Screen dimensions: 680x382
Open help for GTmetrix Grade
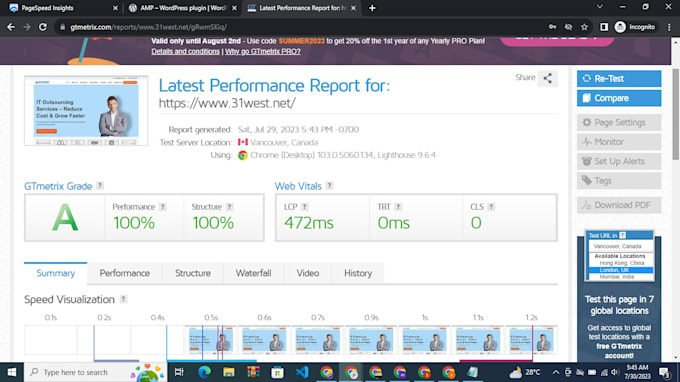pyautogui.click(x=100, y=186)
